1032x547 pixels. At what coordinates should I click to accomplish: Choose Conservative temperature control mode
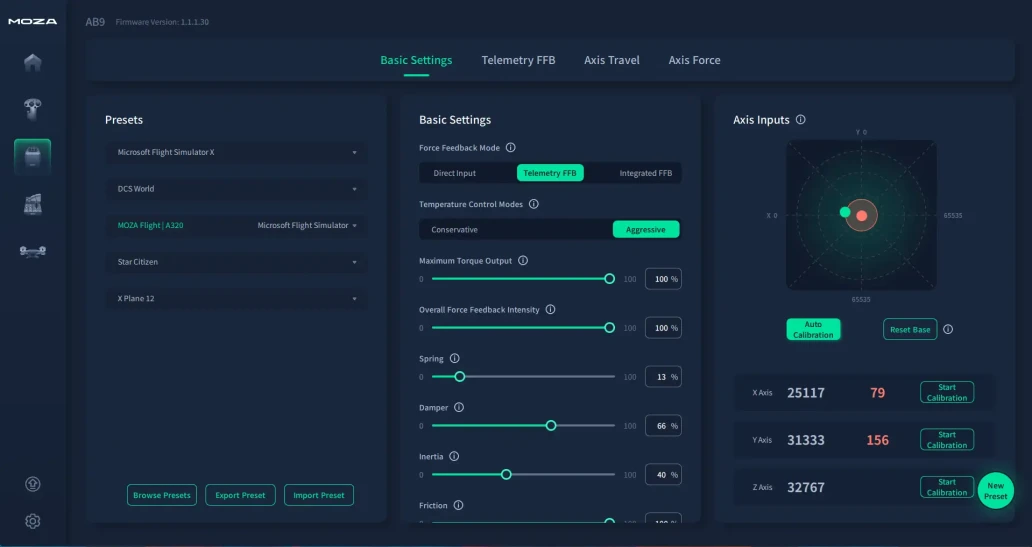coord(454,230)
